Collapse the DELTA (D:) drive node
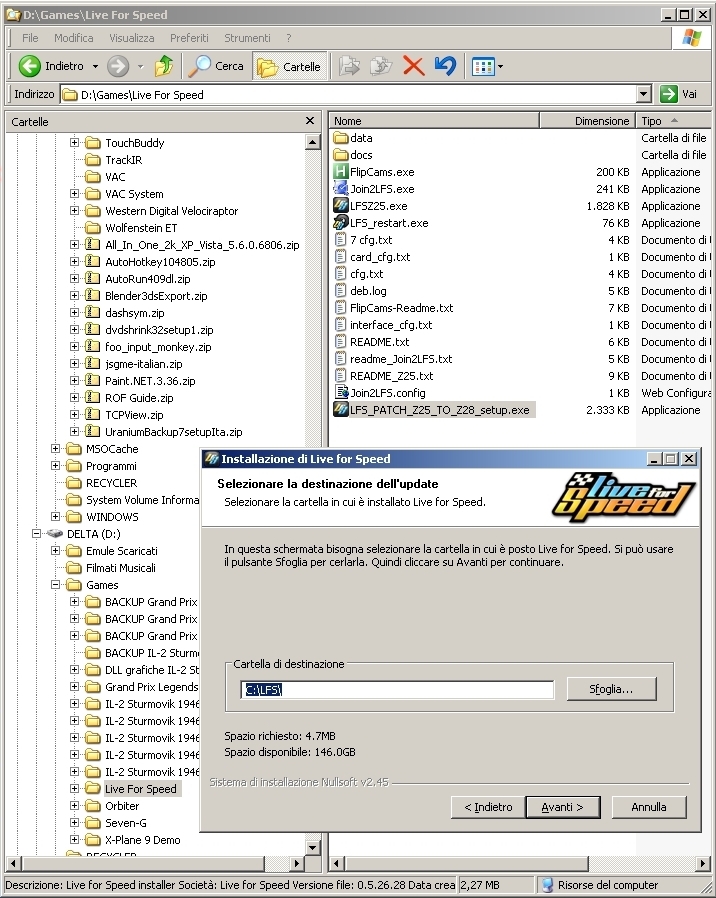The image size is (716, 898). point(37,533)
